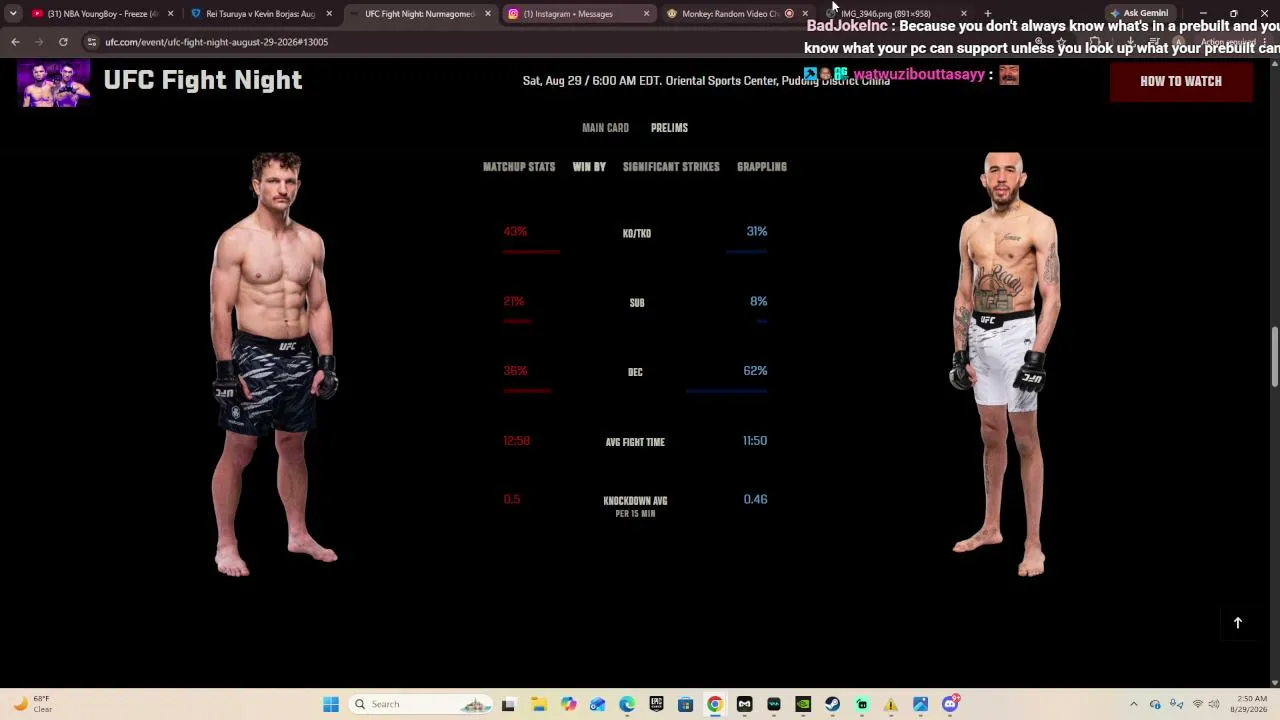Click the left fighter's 43% KO/TKO value

[x=515, y=232]
